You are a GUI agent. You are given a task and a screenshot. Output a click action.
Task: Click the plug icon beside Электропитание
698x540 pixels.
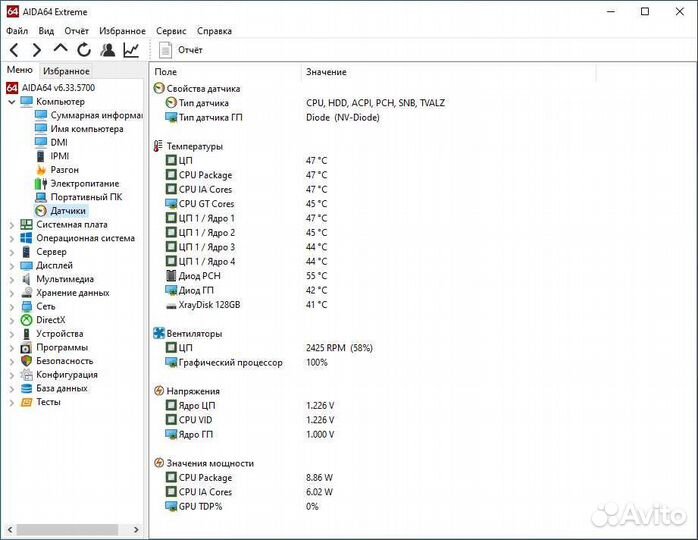(41, 183)
